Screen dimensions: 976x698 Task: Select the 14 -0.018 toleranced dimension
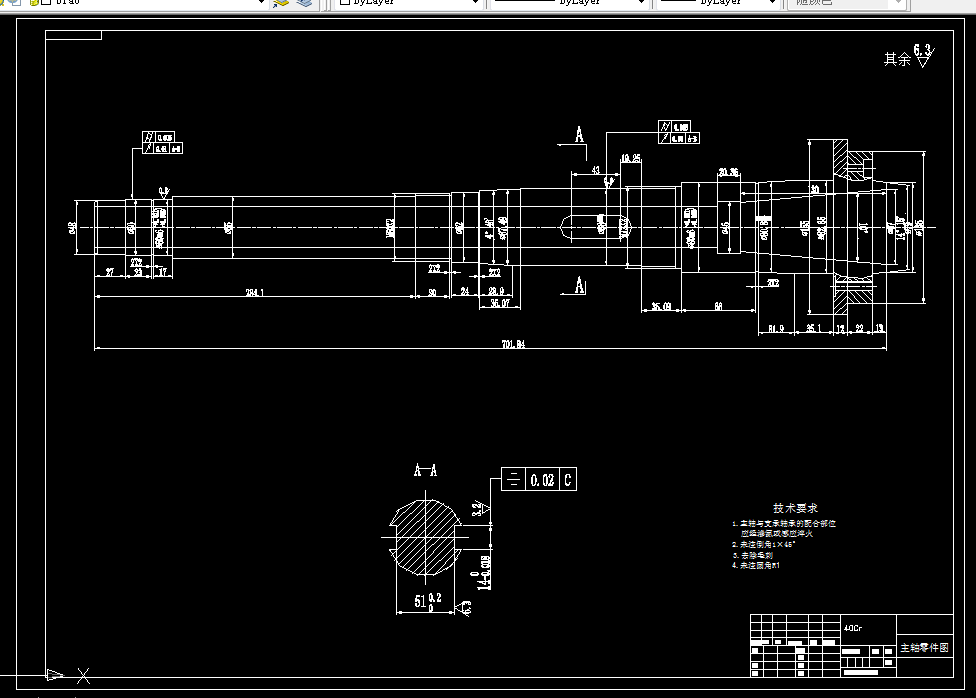tap(483, 572)
